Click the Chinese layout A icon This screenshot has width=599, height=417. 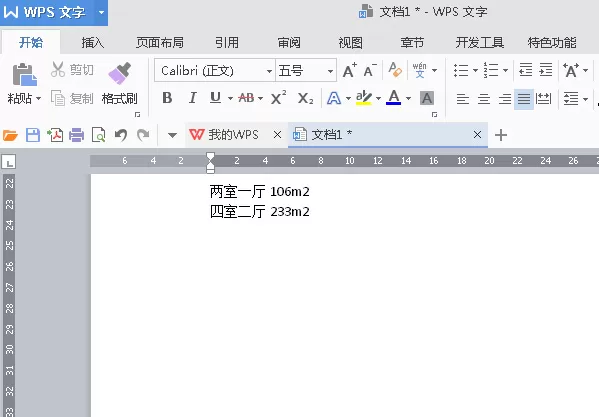tap(571, 70)
